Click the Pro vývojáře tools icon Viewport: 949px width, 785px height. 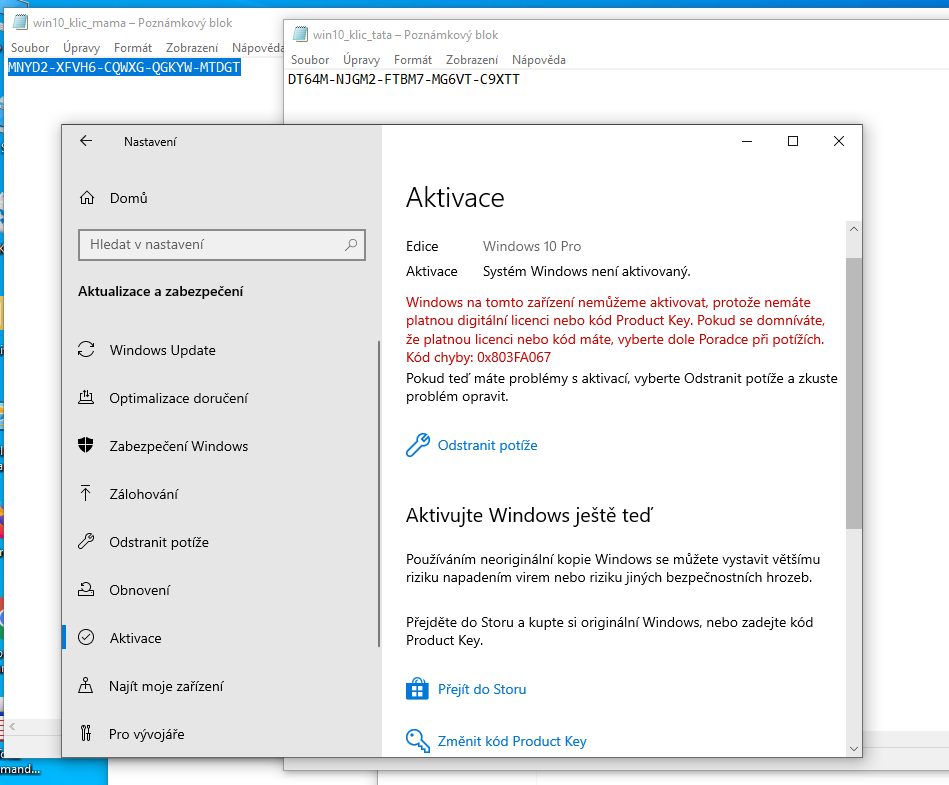point(85,734)
